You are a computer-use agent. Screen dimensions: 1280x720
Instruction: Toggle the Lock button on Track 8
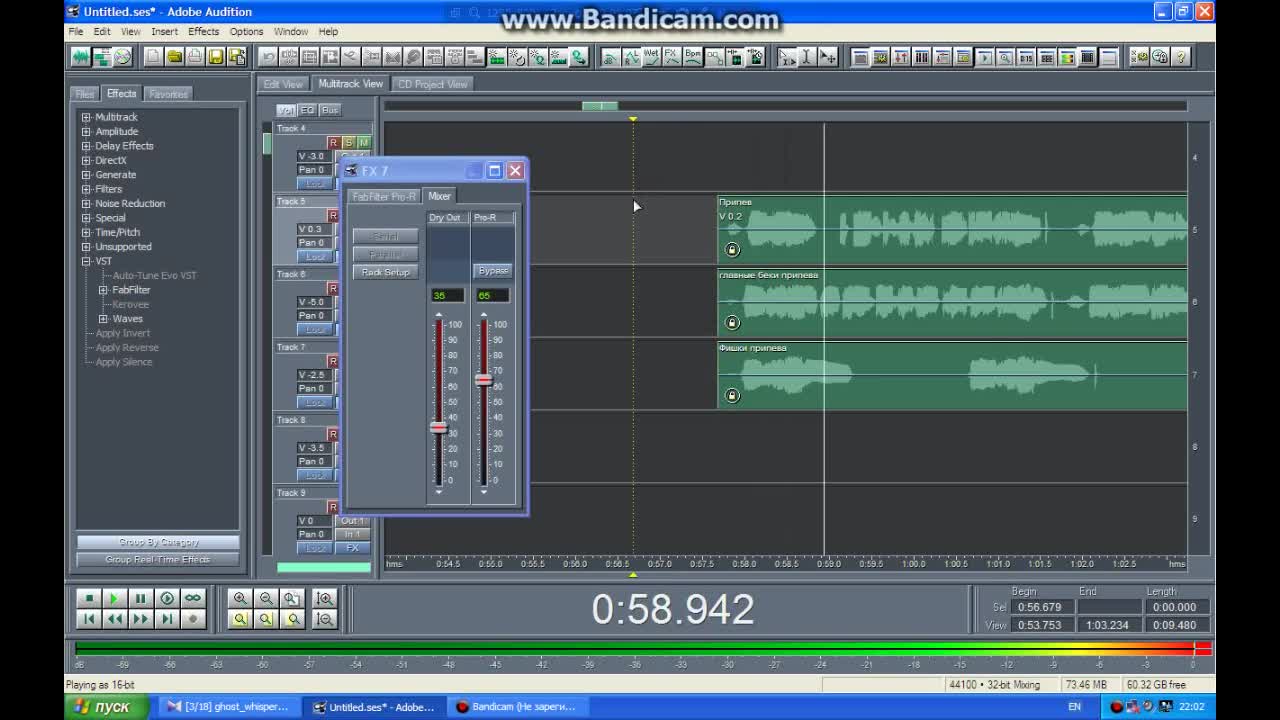[x=315, y=475]
